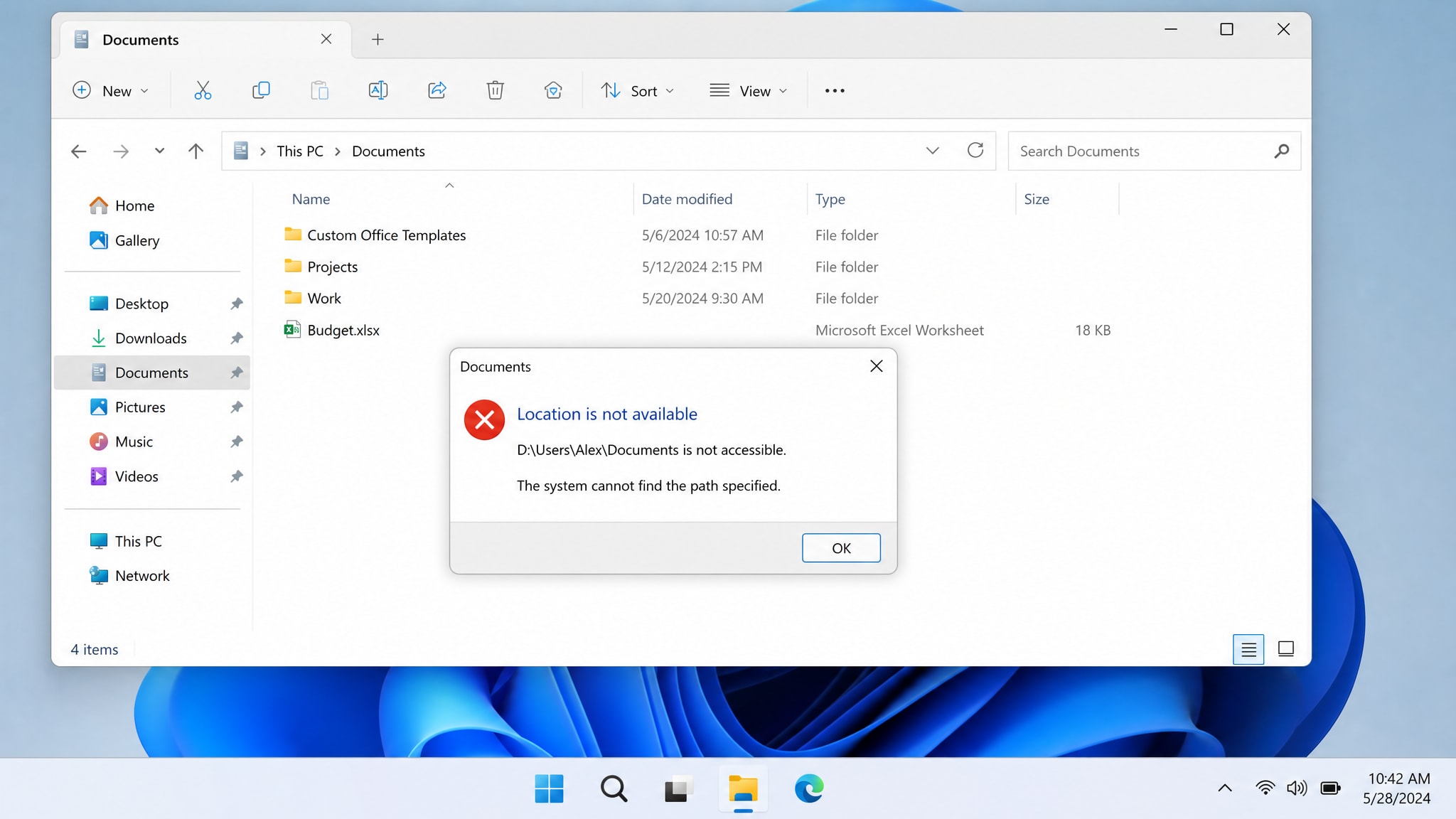Click OK in the error dialog
The image size is (1456, 819).
click(x=841, y=548)
